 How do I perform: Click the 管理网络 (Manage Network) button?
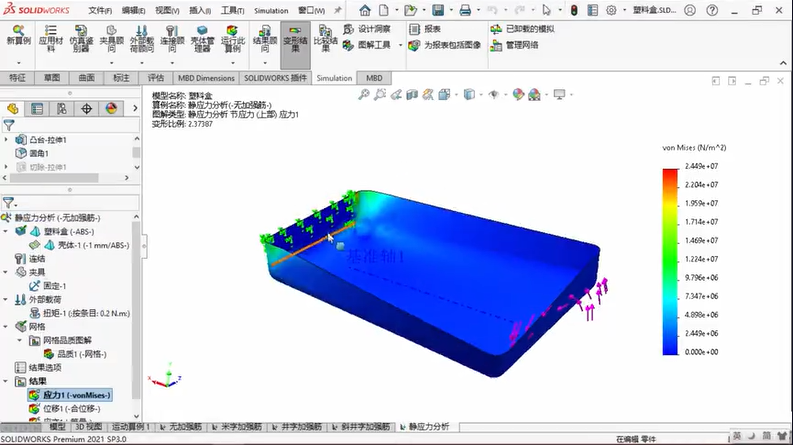tap(514, 45)
